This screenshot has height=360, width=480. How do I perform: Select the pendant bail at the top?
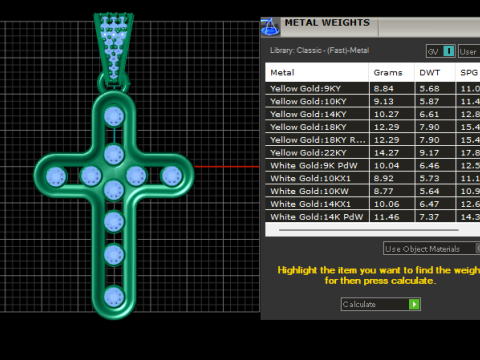coord(114,50)
